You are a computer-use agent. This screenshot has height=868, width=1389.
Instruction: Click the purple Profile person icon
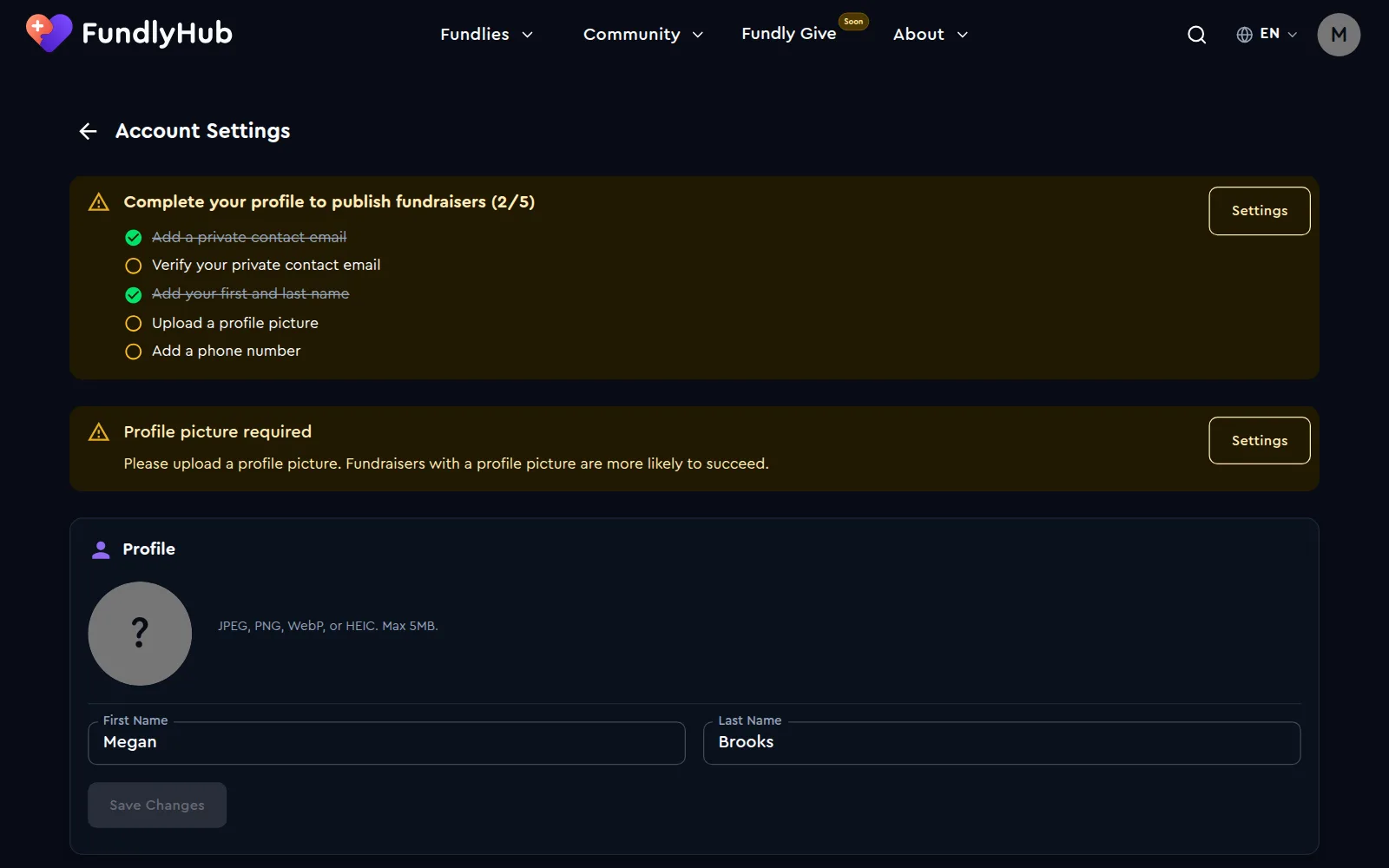pos(101,549)
